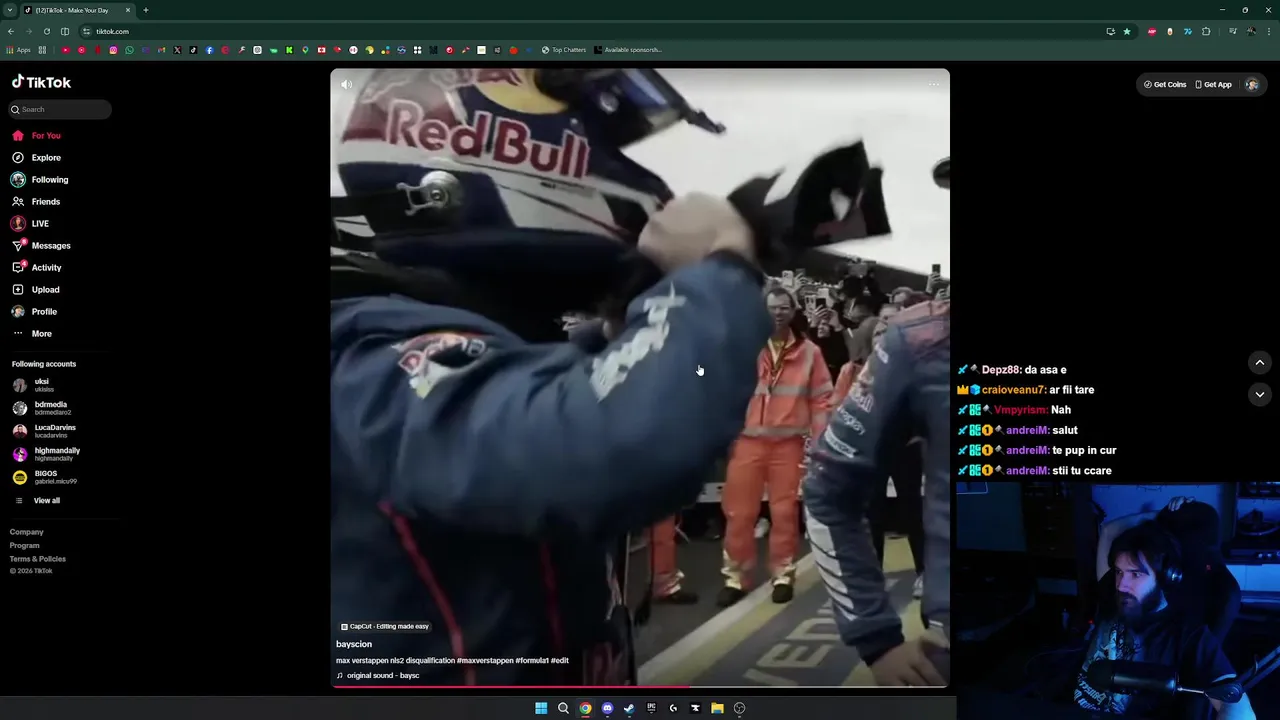Open tab search dropdown arrow
Image resolution: width=1280 pixels, height=720 pixels.
[x=10, y=10]
